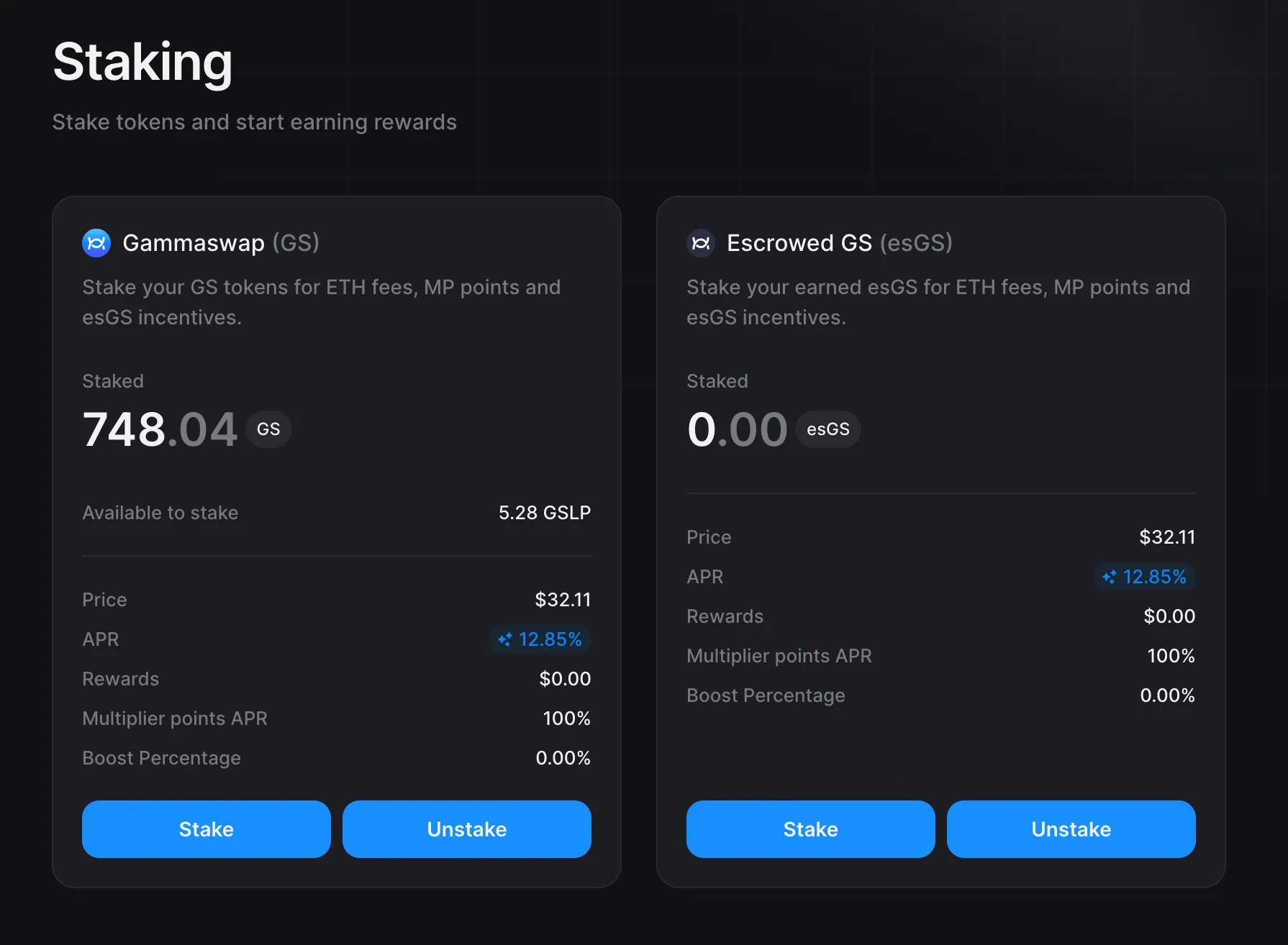Click the Escrowed GS token logo icon
The image size is (1288, 945).
(x=701, y=243)
